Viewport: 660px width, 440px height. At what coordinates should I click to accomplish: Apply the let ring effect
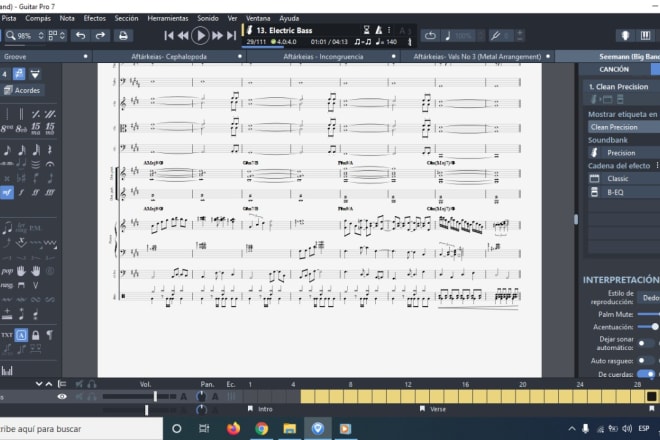tap(21, 228)
